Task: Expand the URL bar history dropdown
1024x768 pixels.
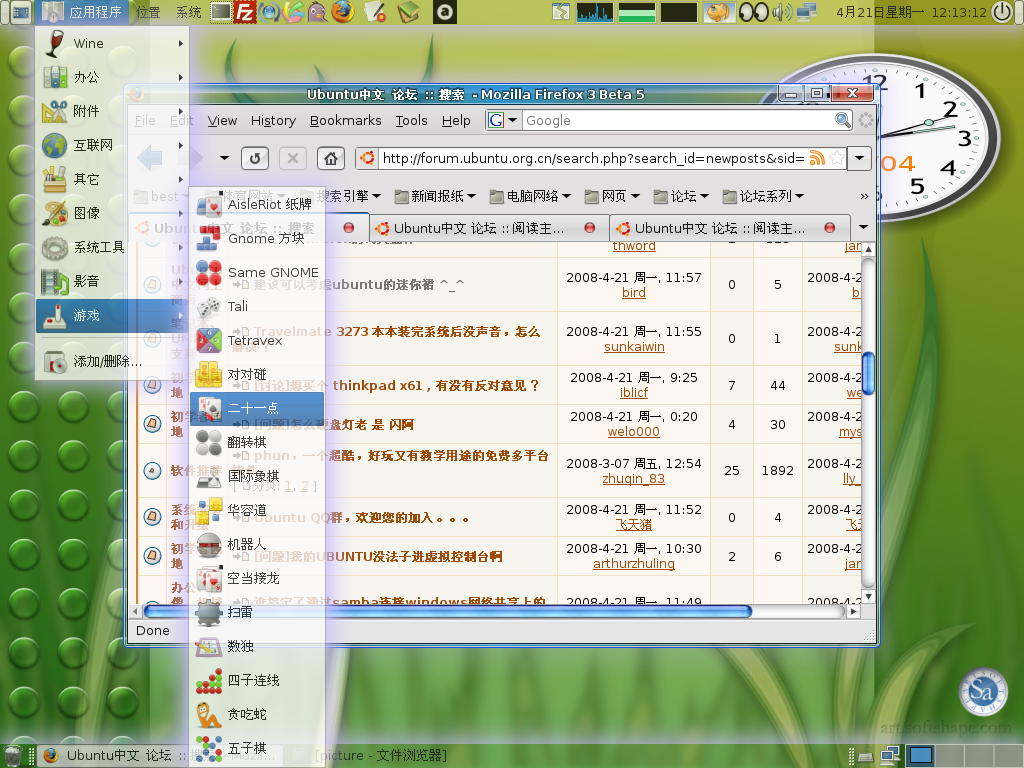Action: pos(859,158)
